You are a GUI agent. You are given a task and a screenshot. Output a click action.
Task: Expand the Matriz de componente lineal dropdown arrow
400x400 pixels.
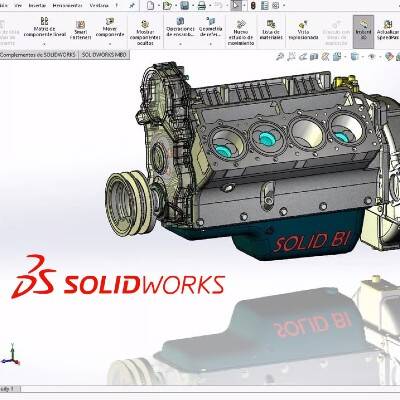(x=44, y=44)
